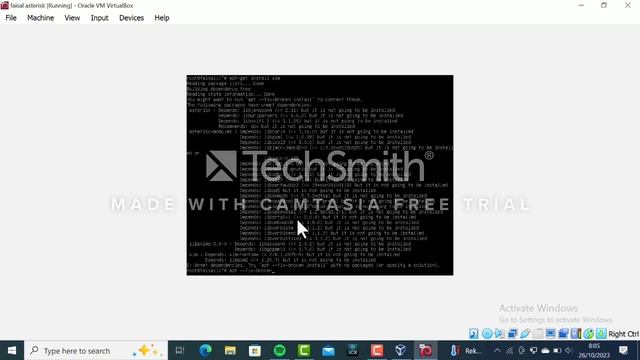
Task: Open the notification center icon
Action: click(623, 350)
